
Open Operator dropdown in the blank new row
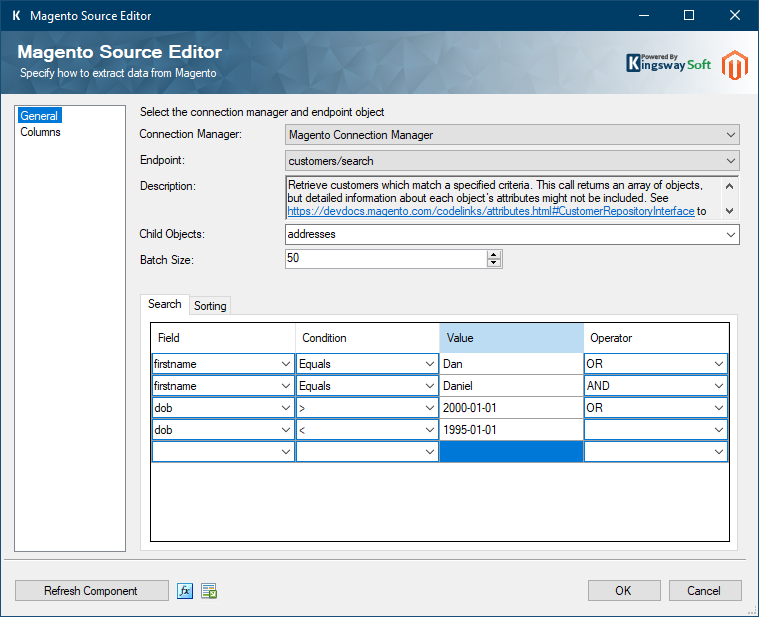coord(718,452)
